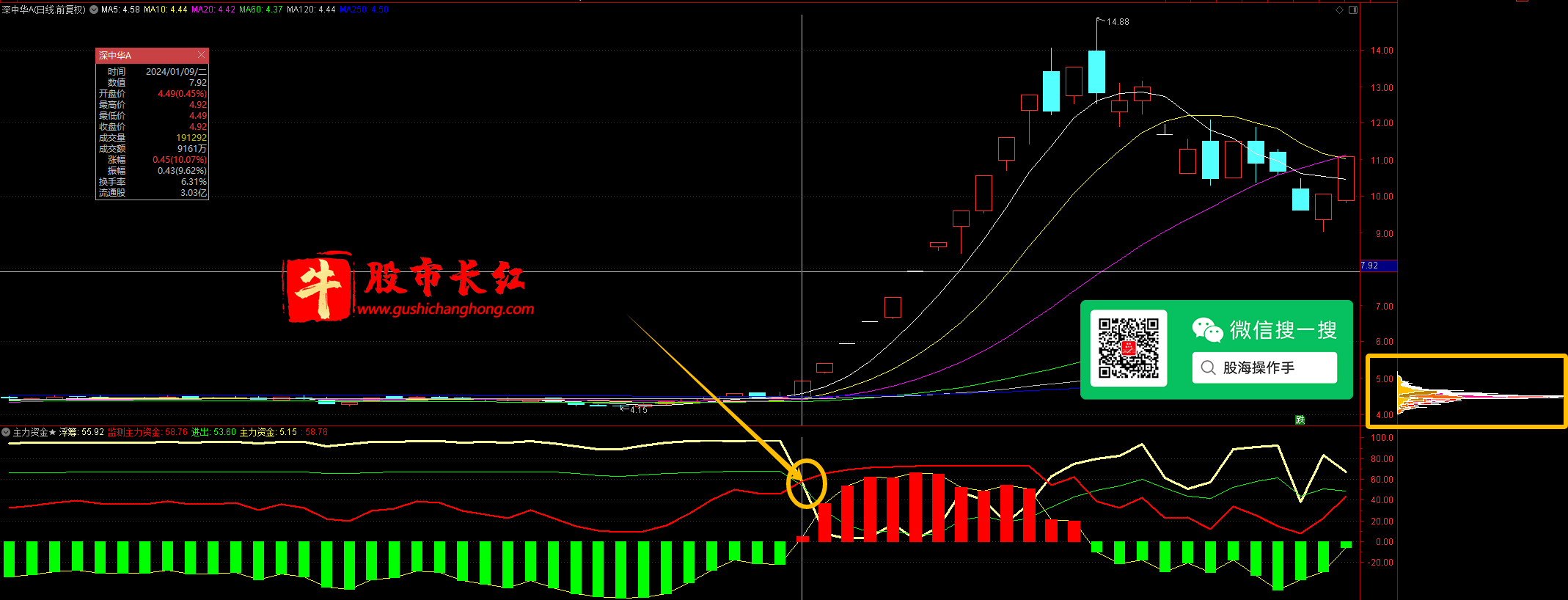
Task: Toggle the side panel icon at chart top-right
Action: click(x=1353, y=10)
